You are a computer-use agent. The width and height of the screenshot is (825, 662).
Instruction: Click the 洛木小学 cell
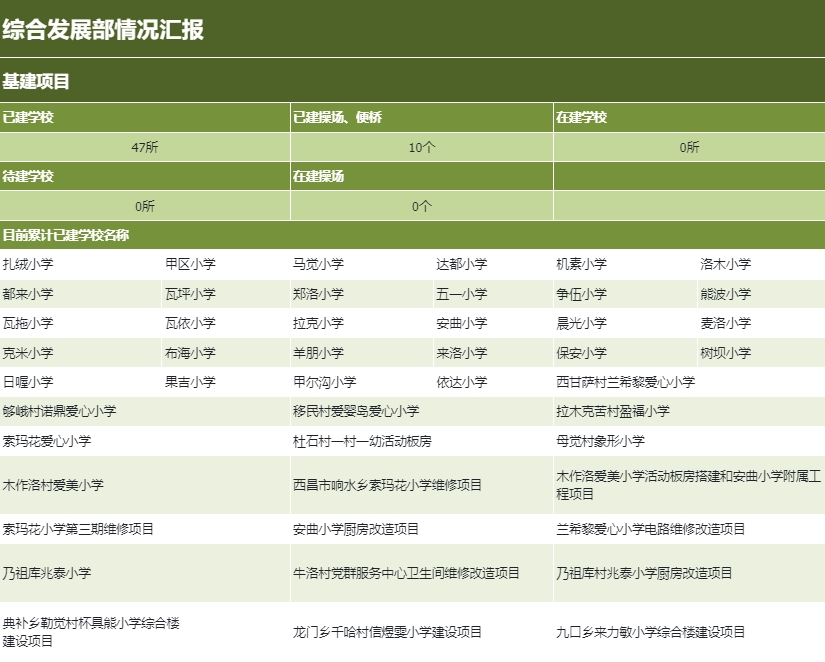tap(761, 264)
